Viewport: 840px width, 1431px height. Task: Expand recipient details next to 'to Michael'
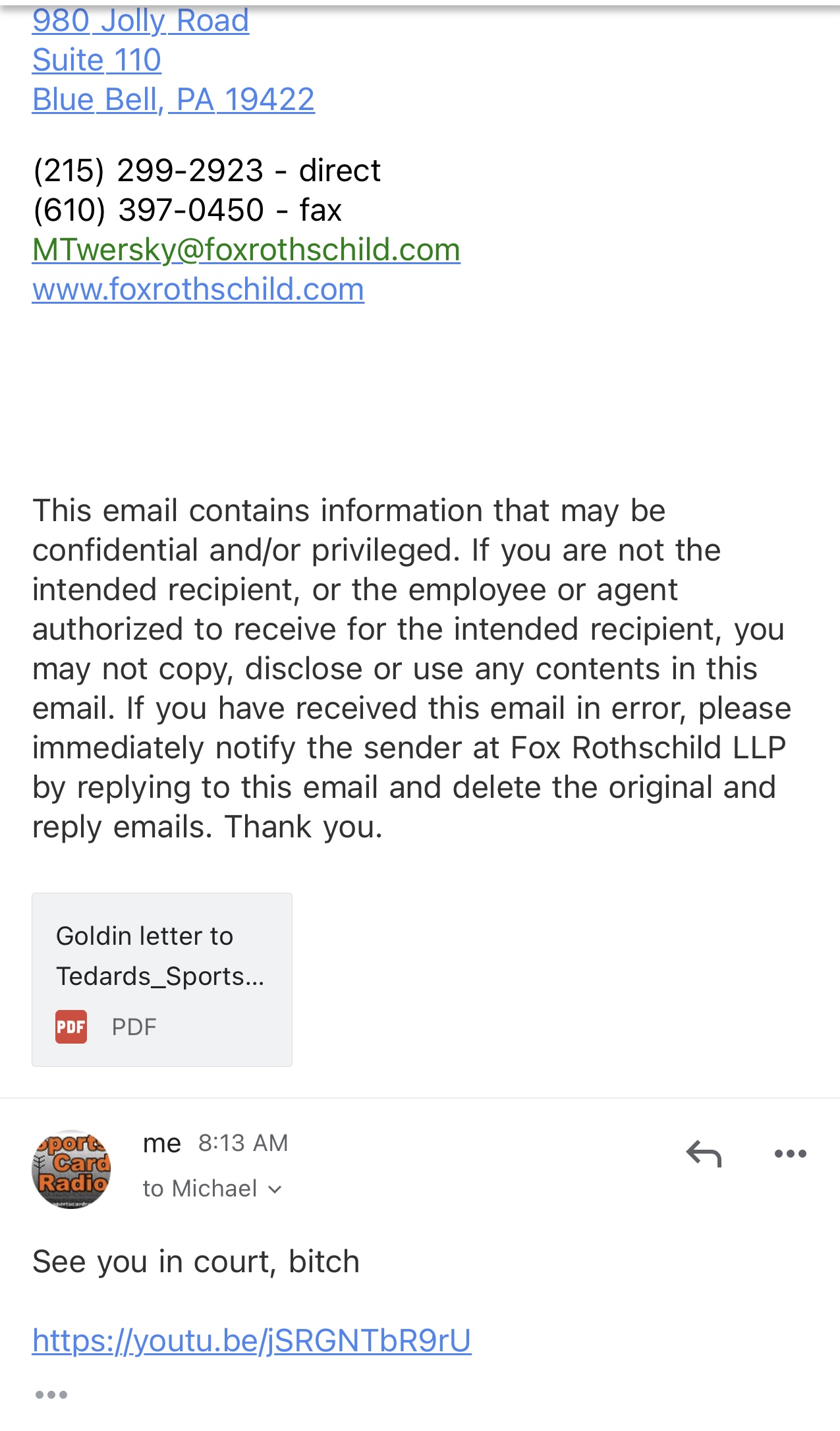275,1189
